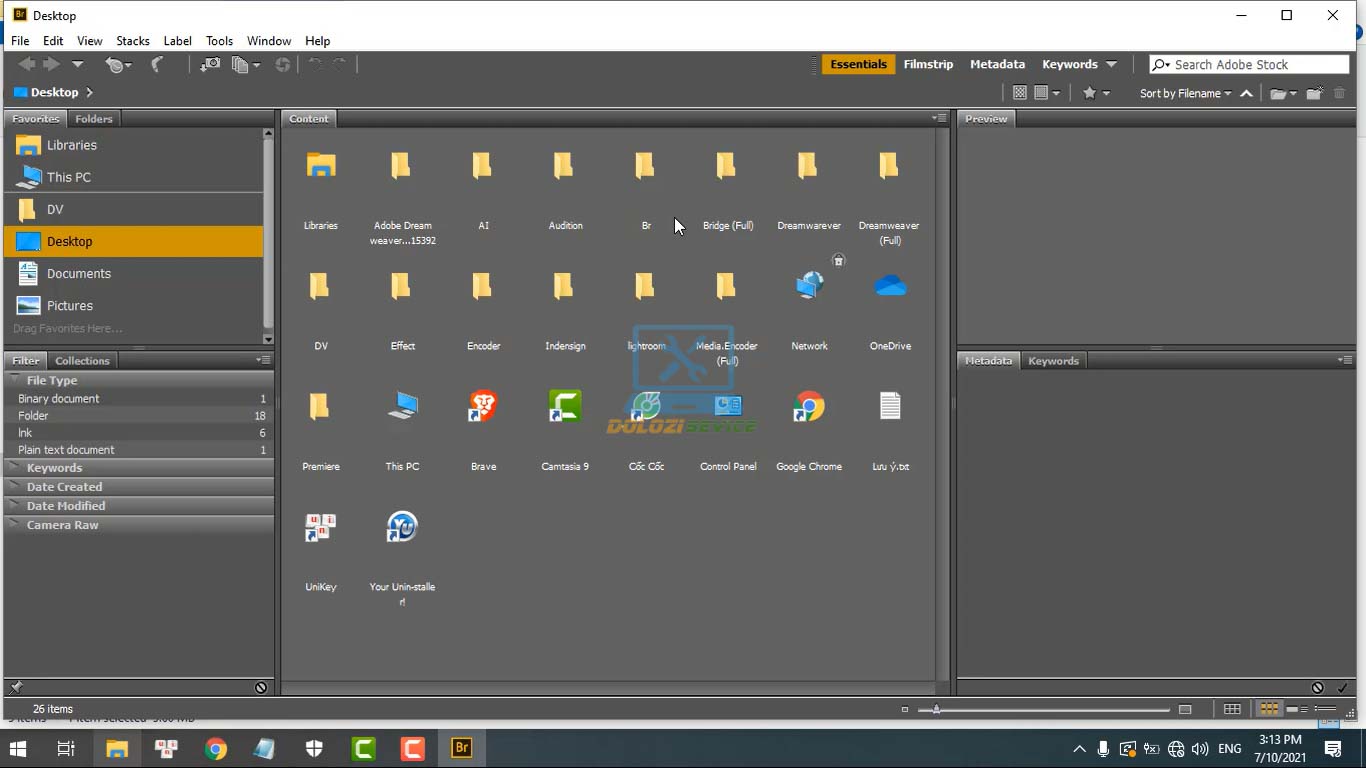The height and width of the screenshot is (768, 1366).
Task: Click the clear filter icon in Filter panel
Action: point(261,688)
